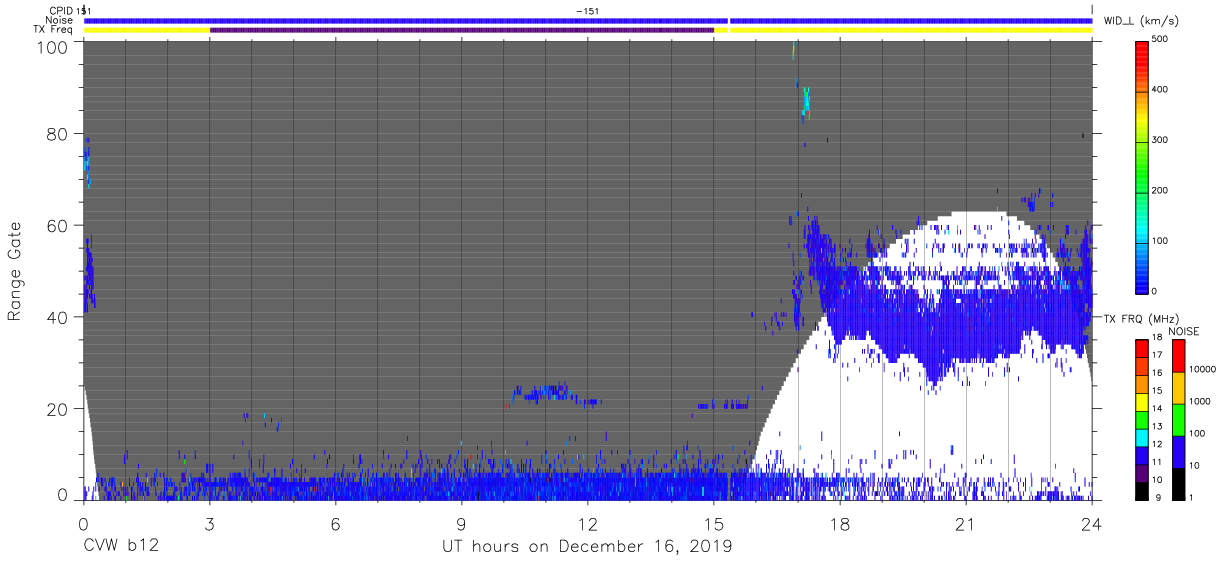Click the 21 tick label on time axis
Image resolution: width=1228 pixels, height=567 pixels.
966,524
